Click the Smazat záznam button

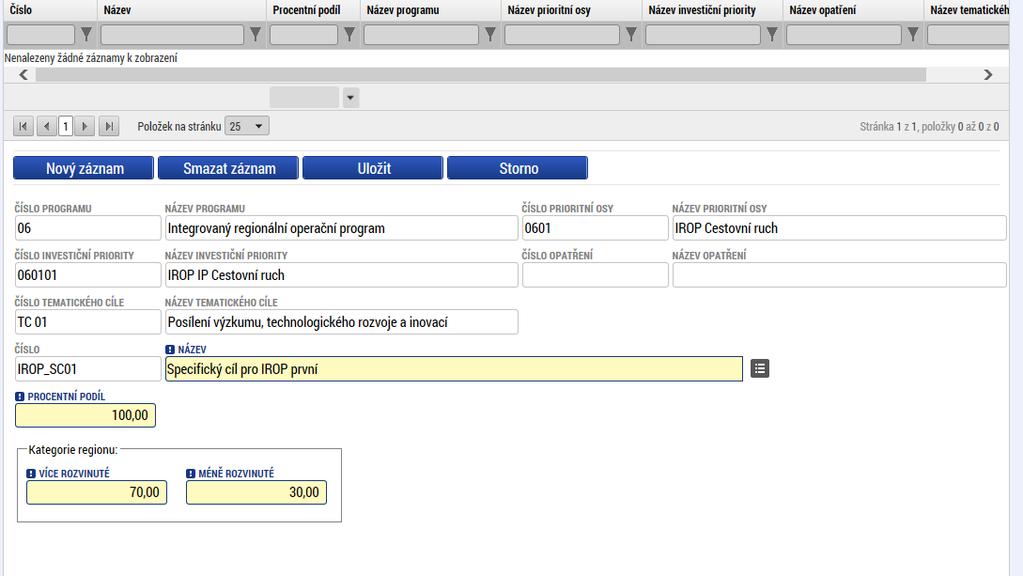[228, 168]
